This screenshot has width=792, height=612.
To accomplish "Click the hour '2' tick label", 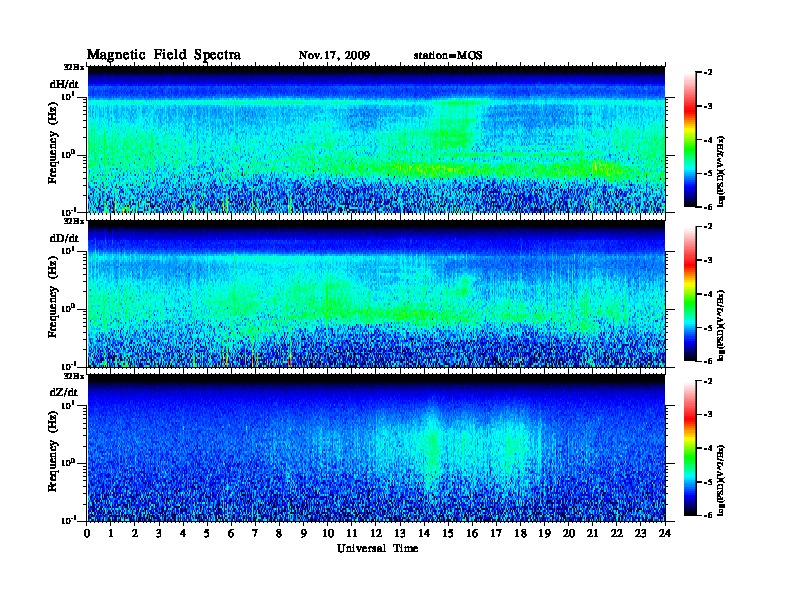I will [135, 533].
